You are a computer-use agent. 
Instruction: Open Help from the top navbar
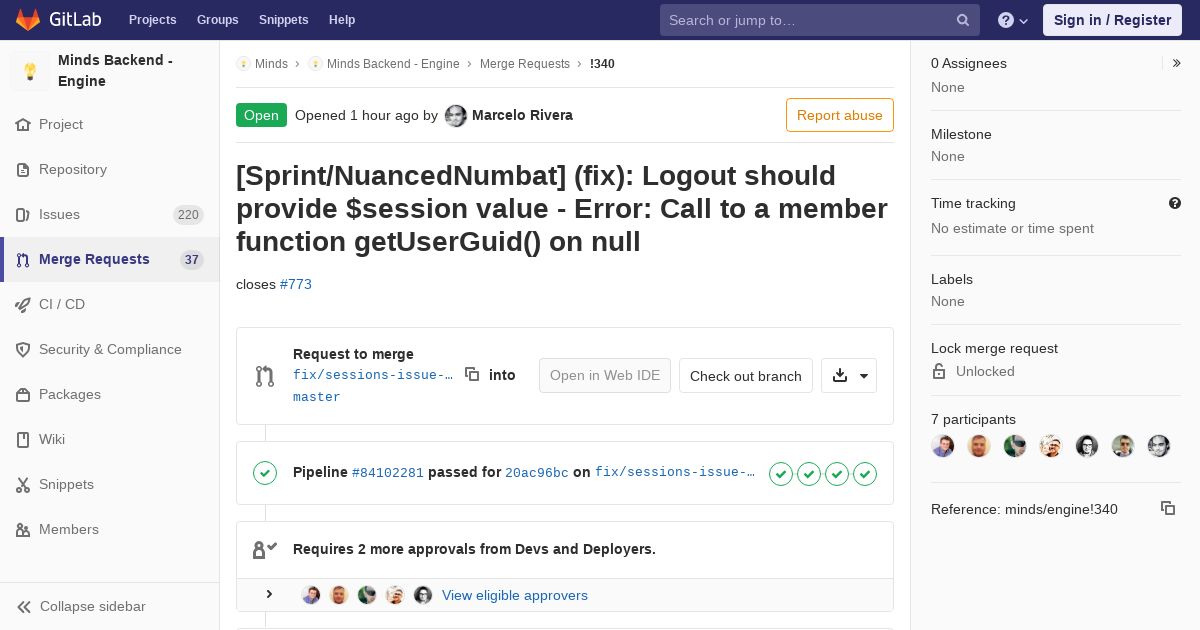click(x=342, y=20)
